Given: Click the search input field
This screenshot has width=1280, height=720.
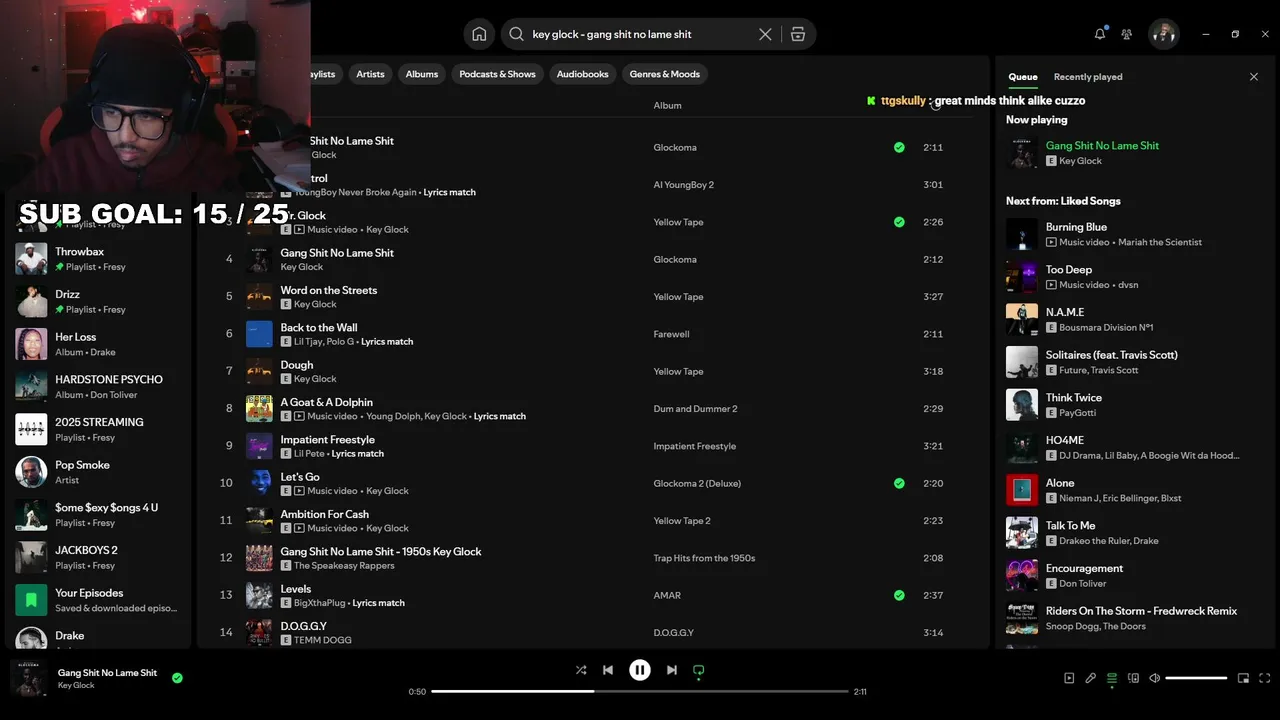Looking at the screenshot, I should [640, 34].
